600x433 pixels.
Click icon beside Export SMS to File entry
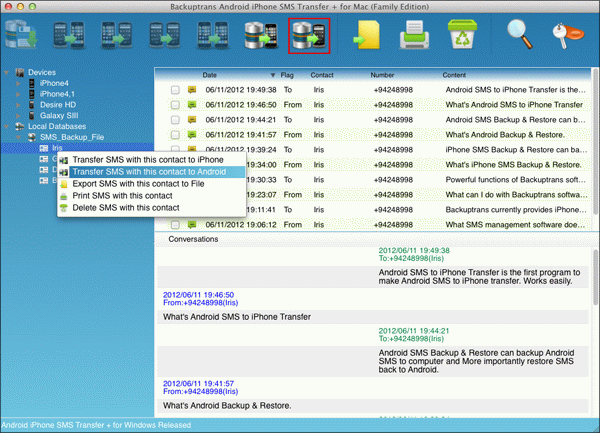64,184
